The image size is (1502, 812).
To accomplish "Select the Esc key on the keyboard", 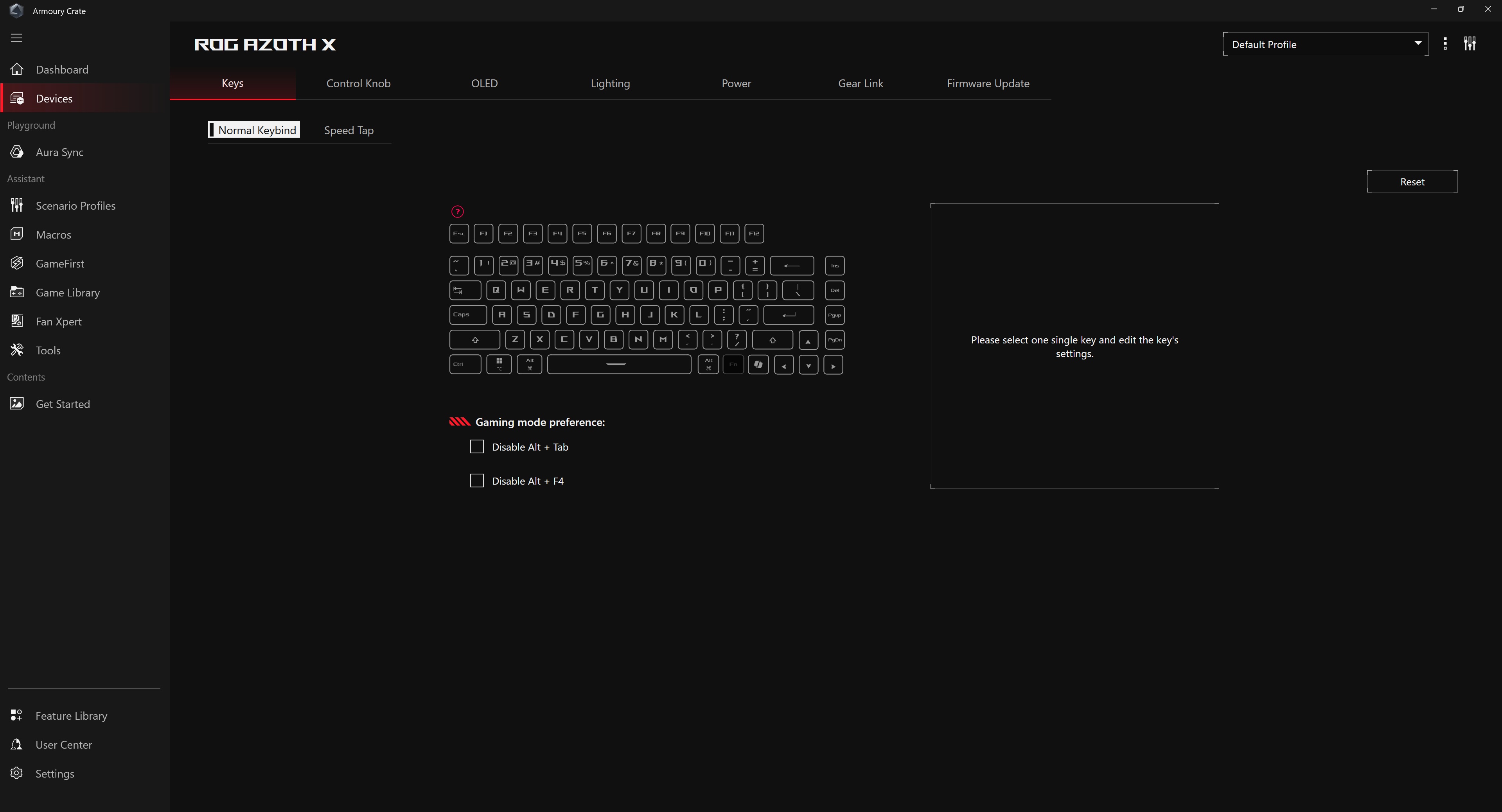I will [x=459, y=234].
